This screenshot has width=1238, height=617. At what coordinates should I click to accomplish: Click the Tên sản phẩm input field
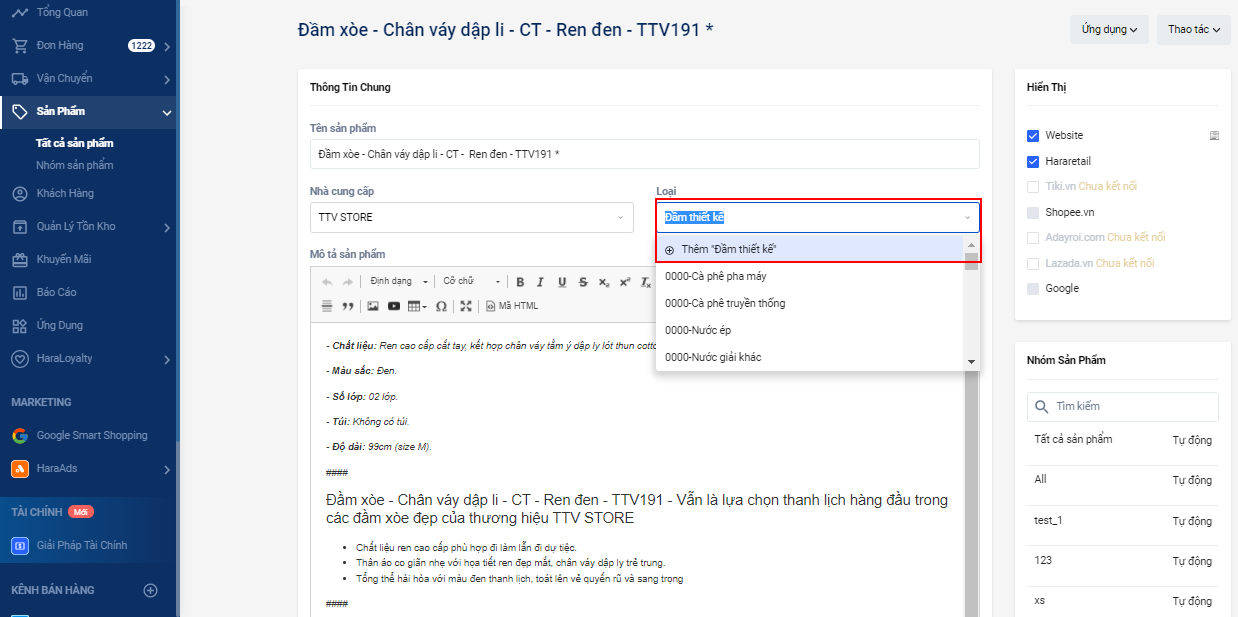point(644,154)
